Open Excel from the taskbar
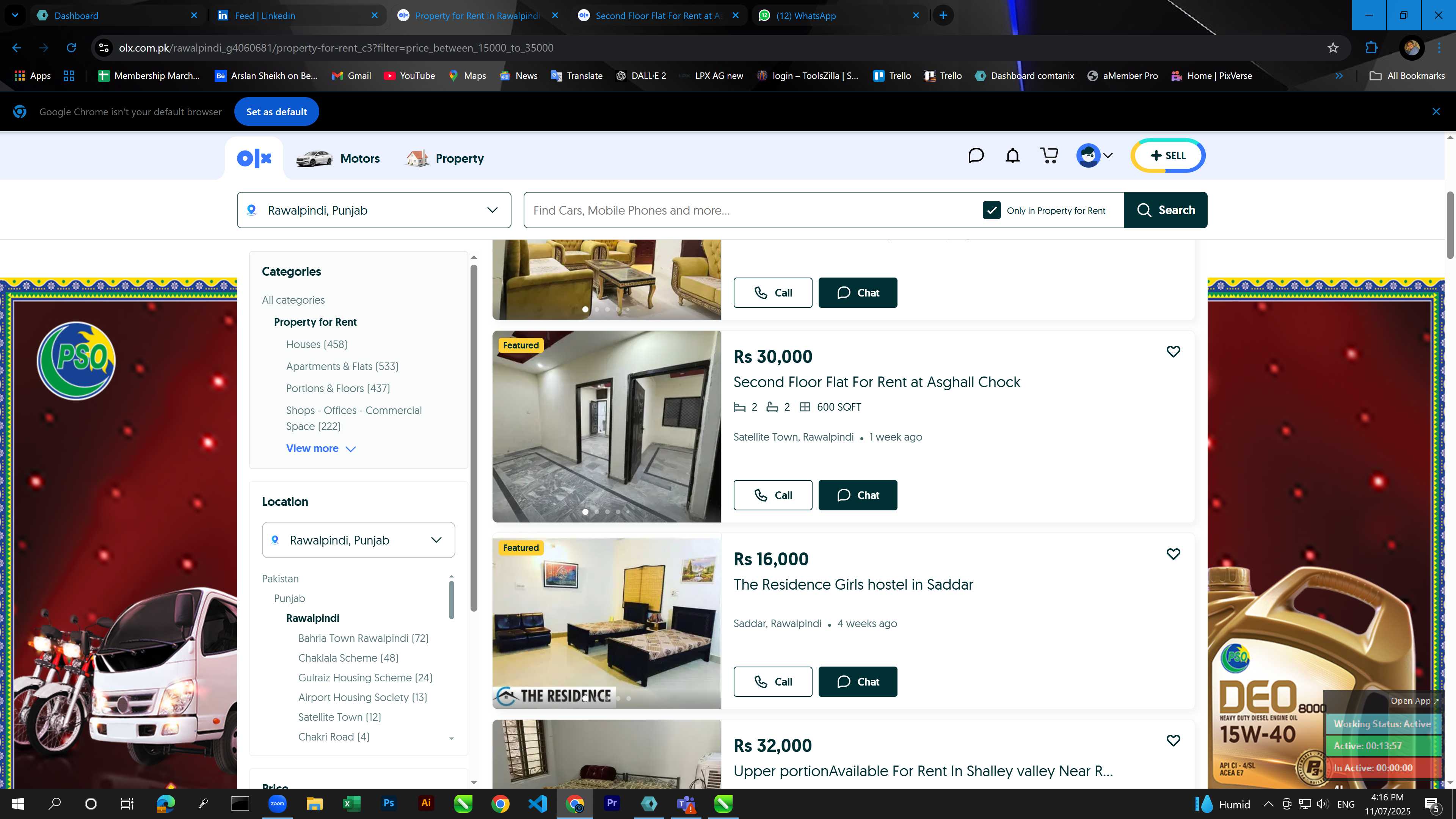 pos(351,803)
